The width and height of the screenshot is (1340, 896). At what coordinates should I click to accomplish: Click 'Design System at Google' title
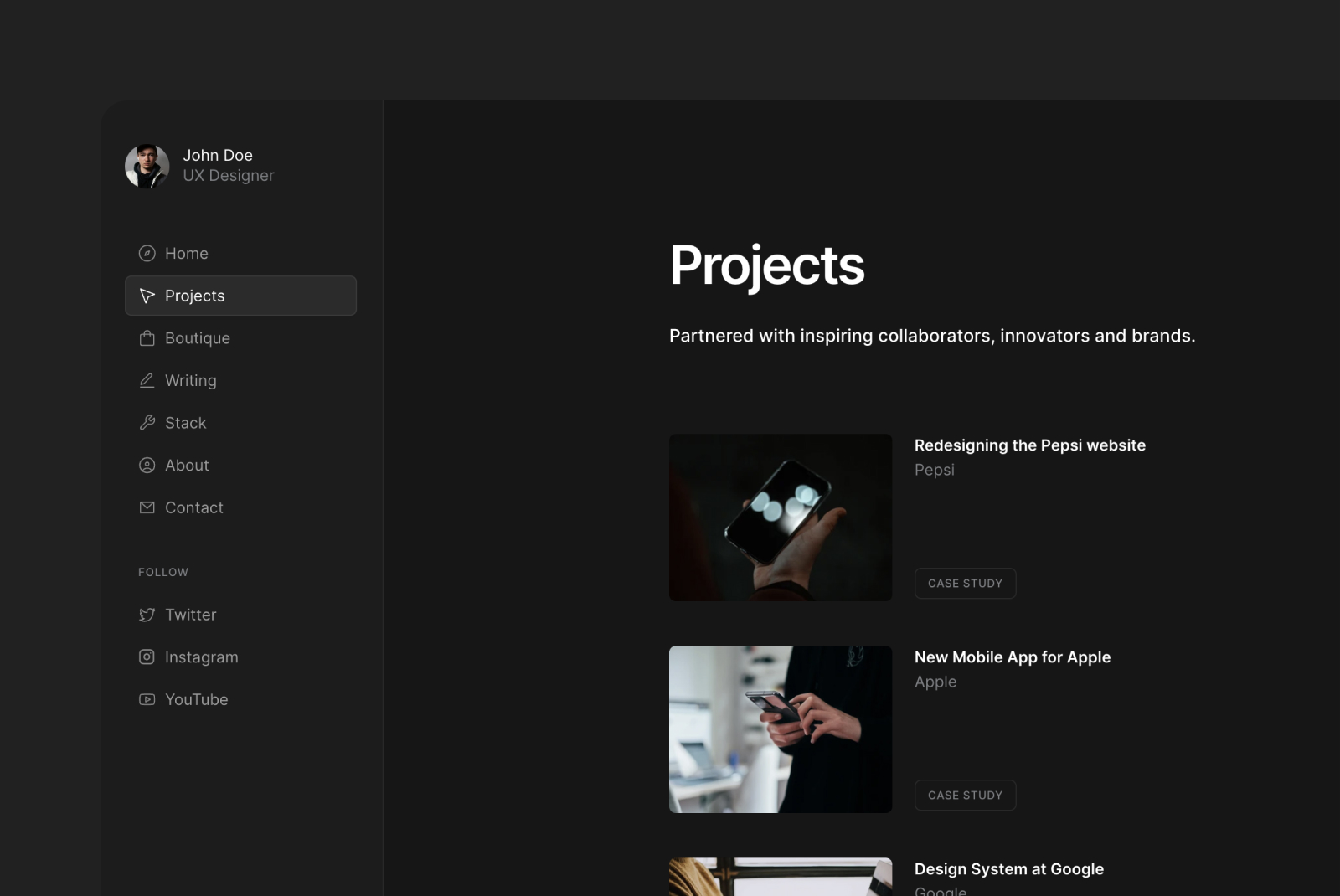(1009, 869)
